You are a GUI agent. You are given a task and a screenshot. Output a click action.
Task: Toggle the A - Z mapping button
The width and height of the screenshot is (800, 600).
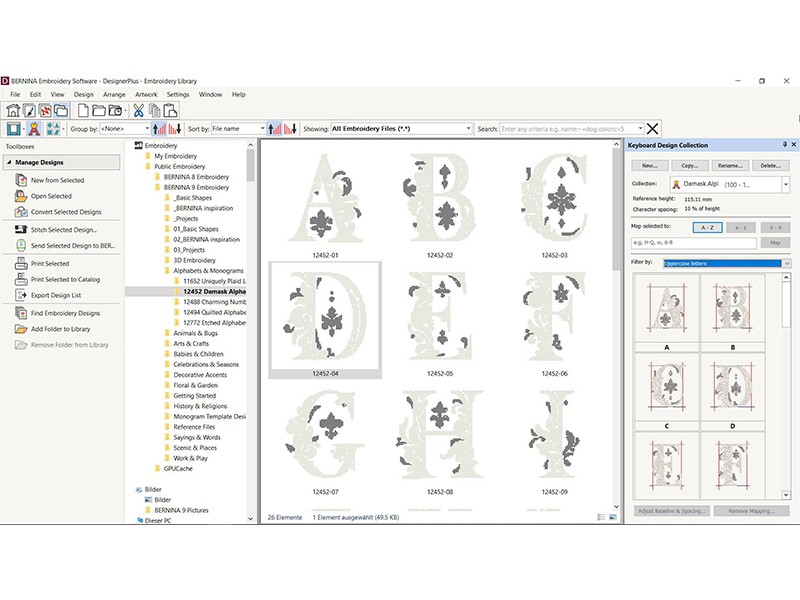[707, 227]
